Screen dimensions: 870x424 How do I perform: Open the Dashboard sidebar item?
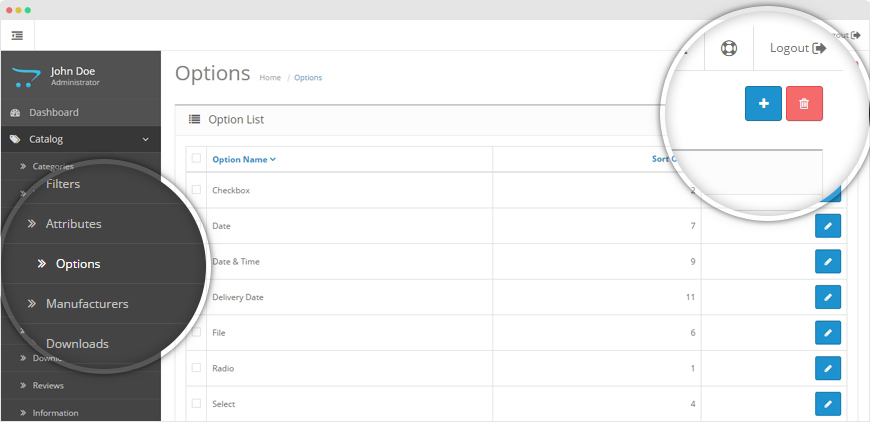53,113
